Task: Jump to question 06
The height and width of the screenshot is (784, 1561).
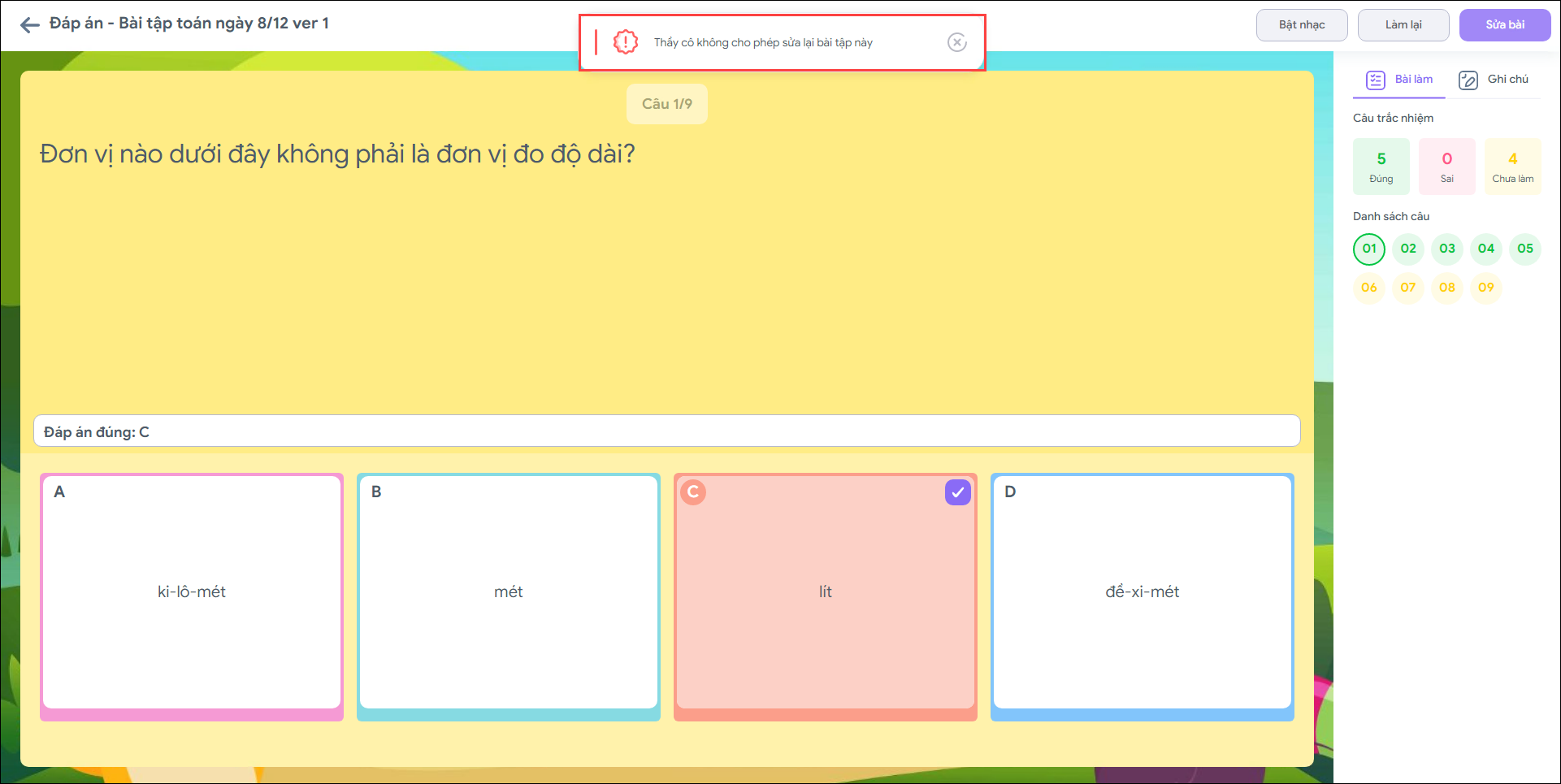Action: (x=1369, y=288)
